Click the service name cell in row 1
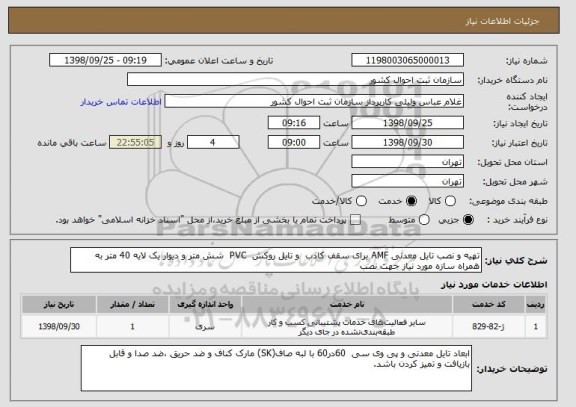Viewport: 576px width, 407px height. (x=347, y=327)
